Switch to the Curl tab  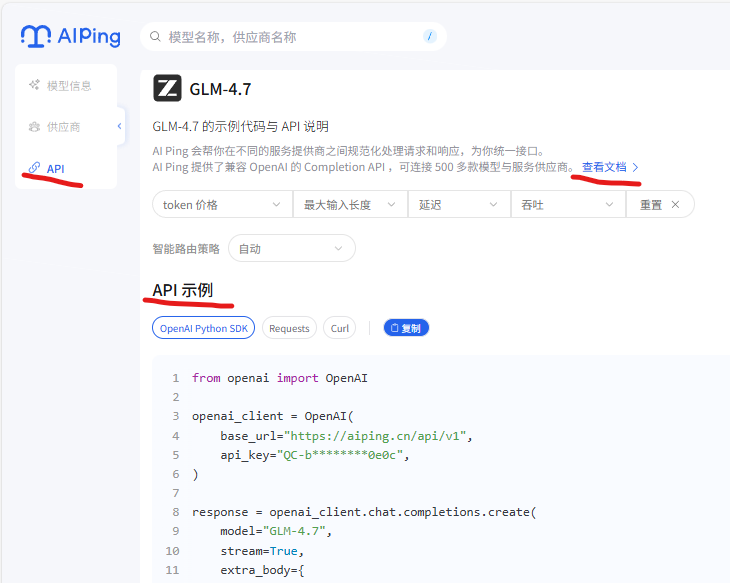point(339,328)
